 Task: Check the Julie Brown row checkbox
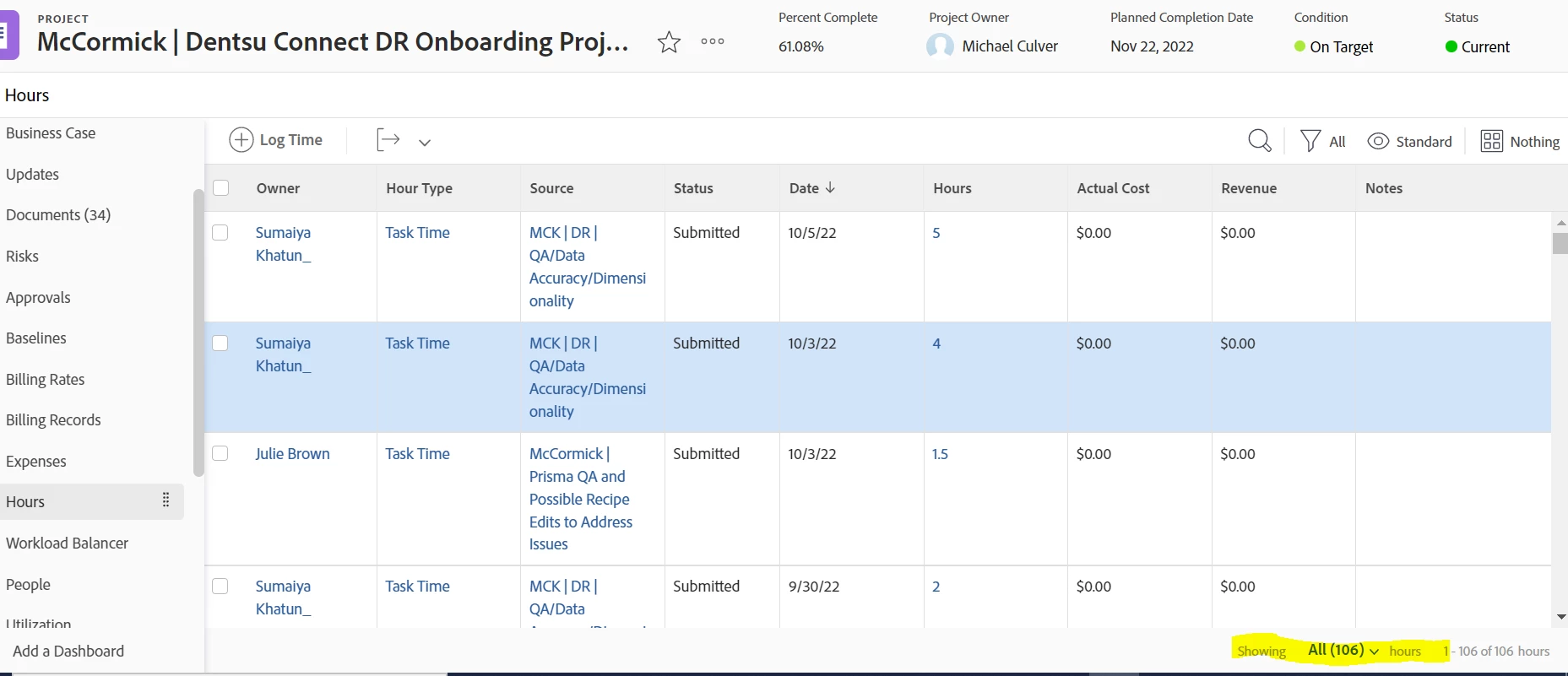[x=220, y=453]
